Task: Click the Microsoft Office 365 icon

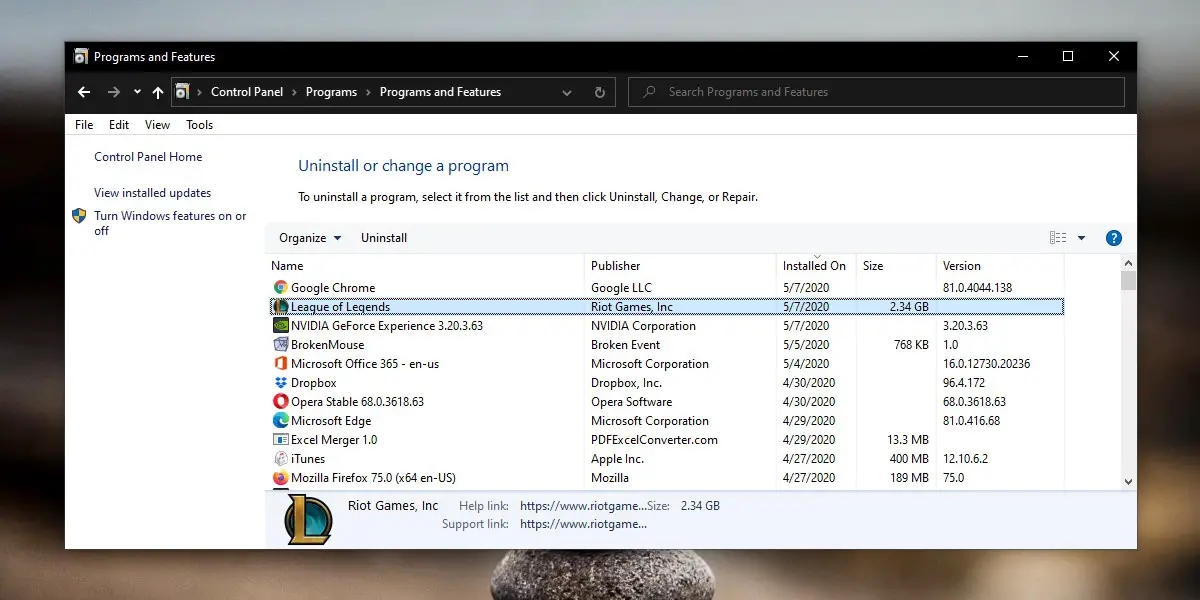Action: click(x=281, y=364)
